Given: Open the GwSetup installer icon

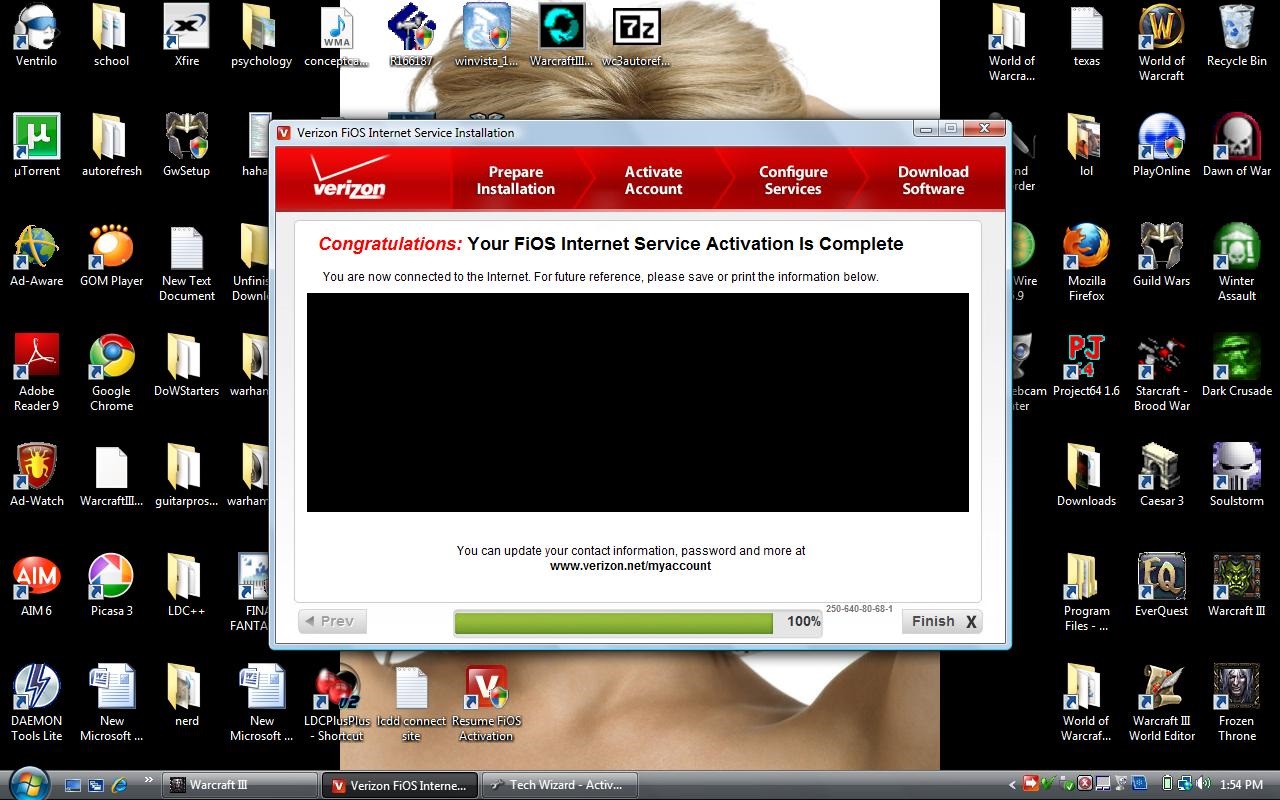Looking at the screenshot, I should 187,146.
